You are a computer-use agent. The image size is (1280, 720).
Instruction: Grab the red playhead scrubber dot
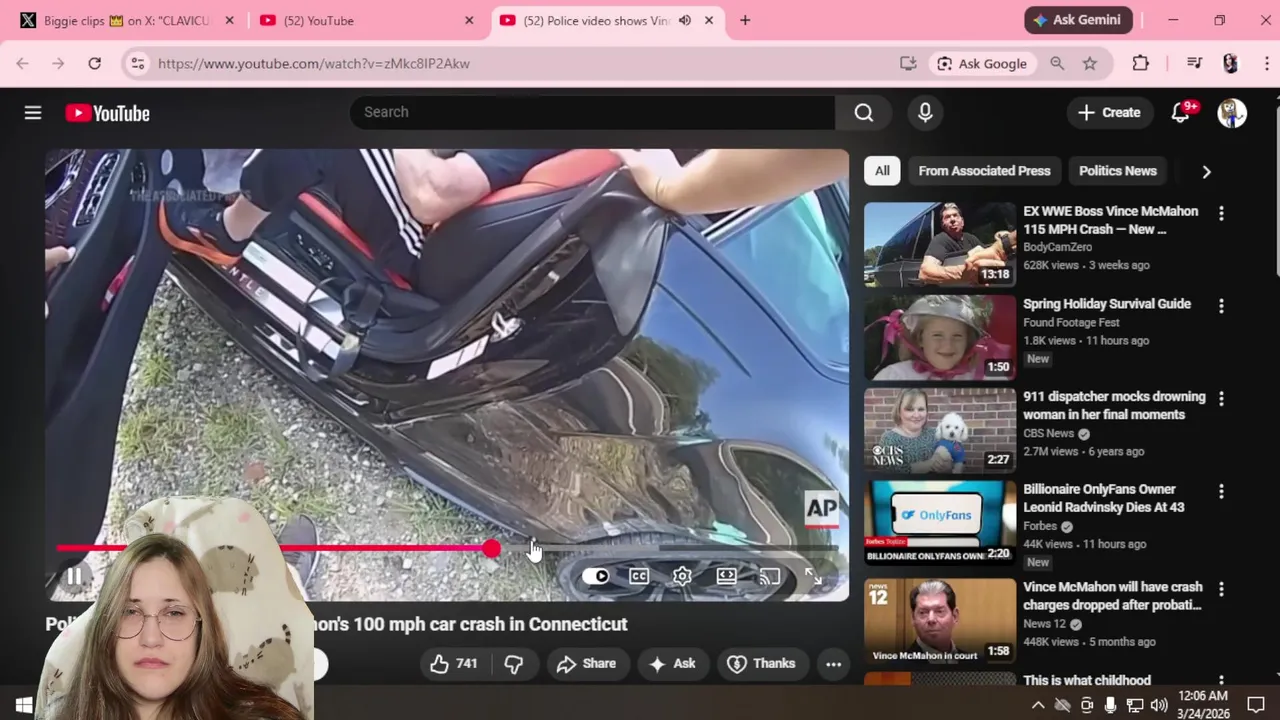tap(491, 548)
